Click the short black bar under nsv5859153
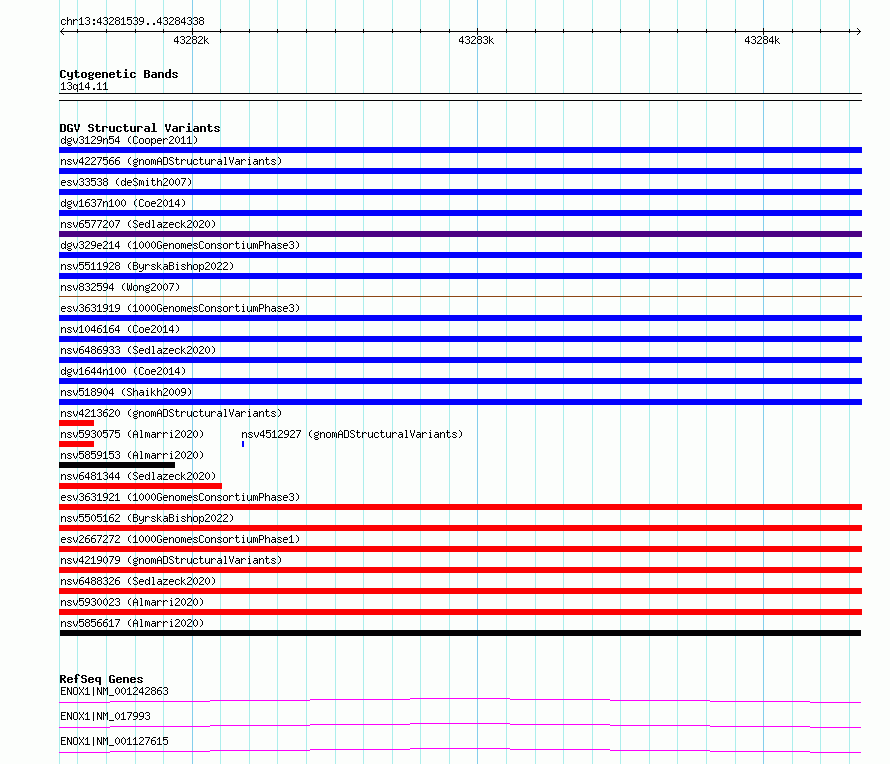890x764 pixels. tap(117, 465)
